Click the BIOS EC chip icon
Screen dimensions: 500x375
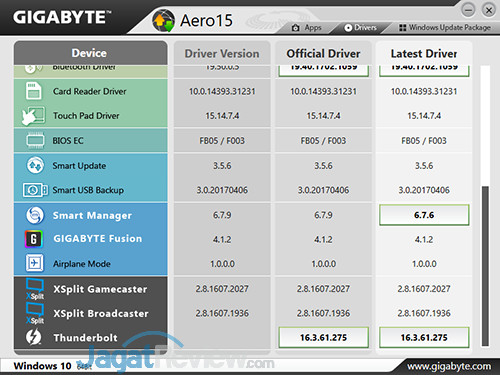tap(35, 140)
